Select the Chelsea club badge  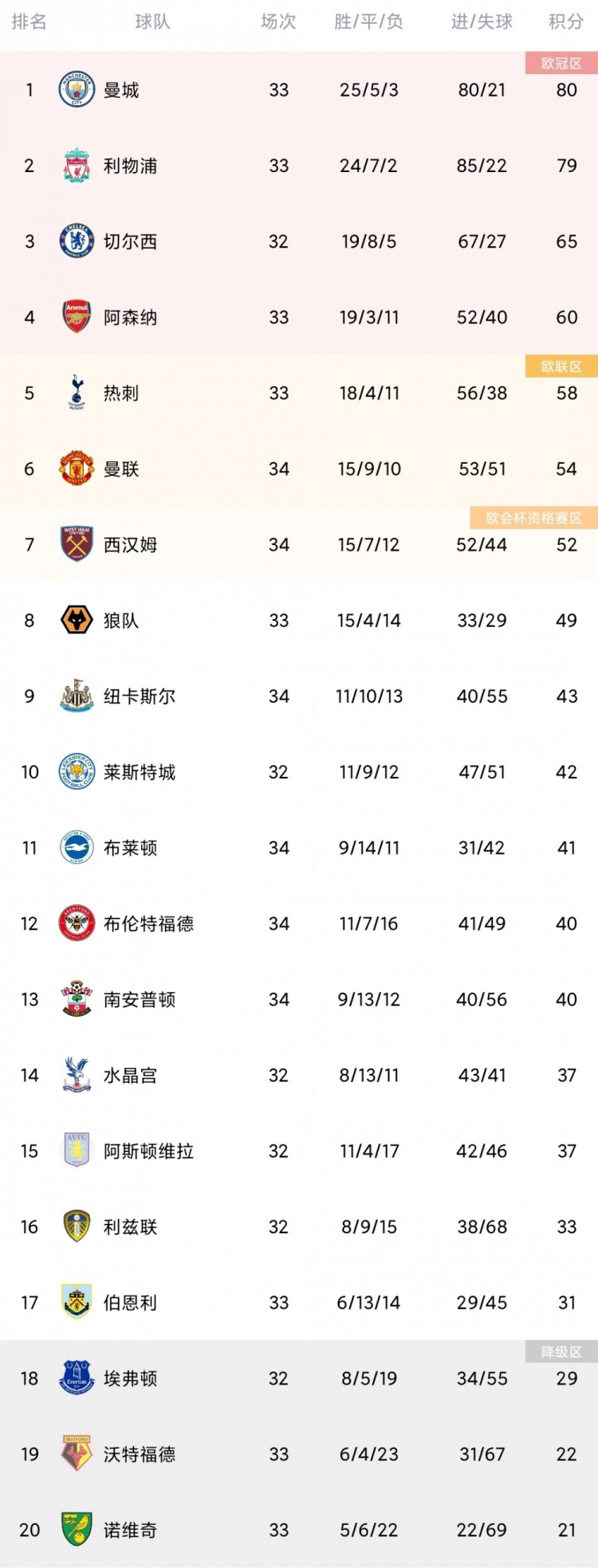click(x=77, y=241)
